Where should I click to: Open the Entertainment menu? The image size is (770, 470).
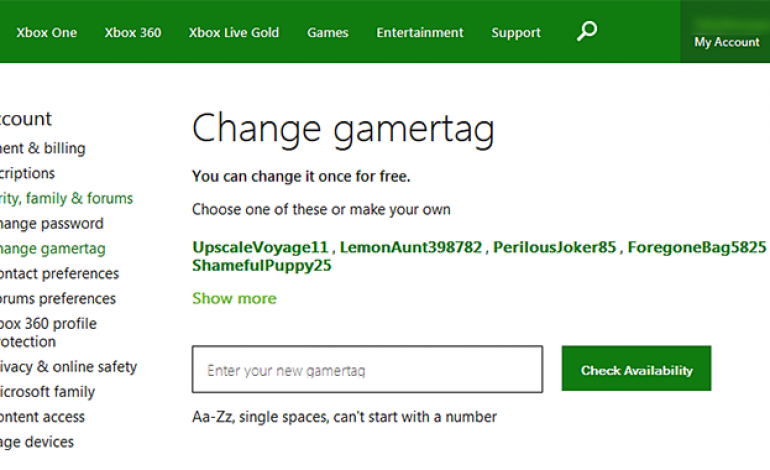tap(420, 32)
